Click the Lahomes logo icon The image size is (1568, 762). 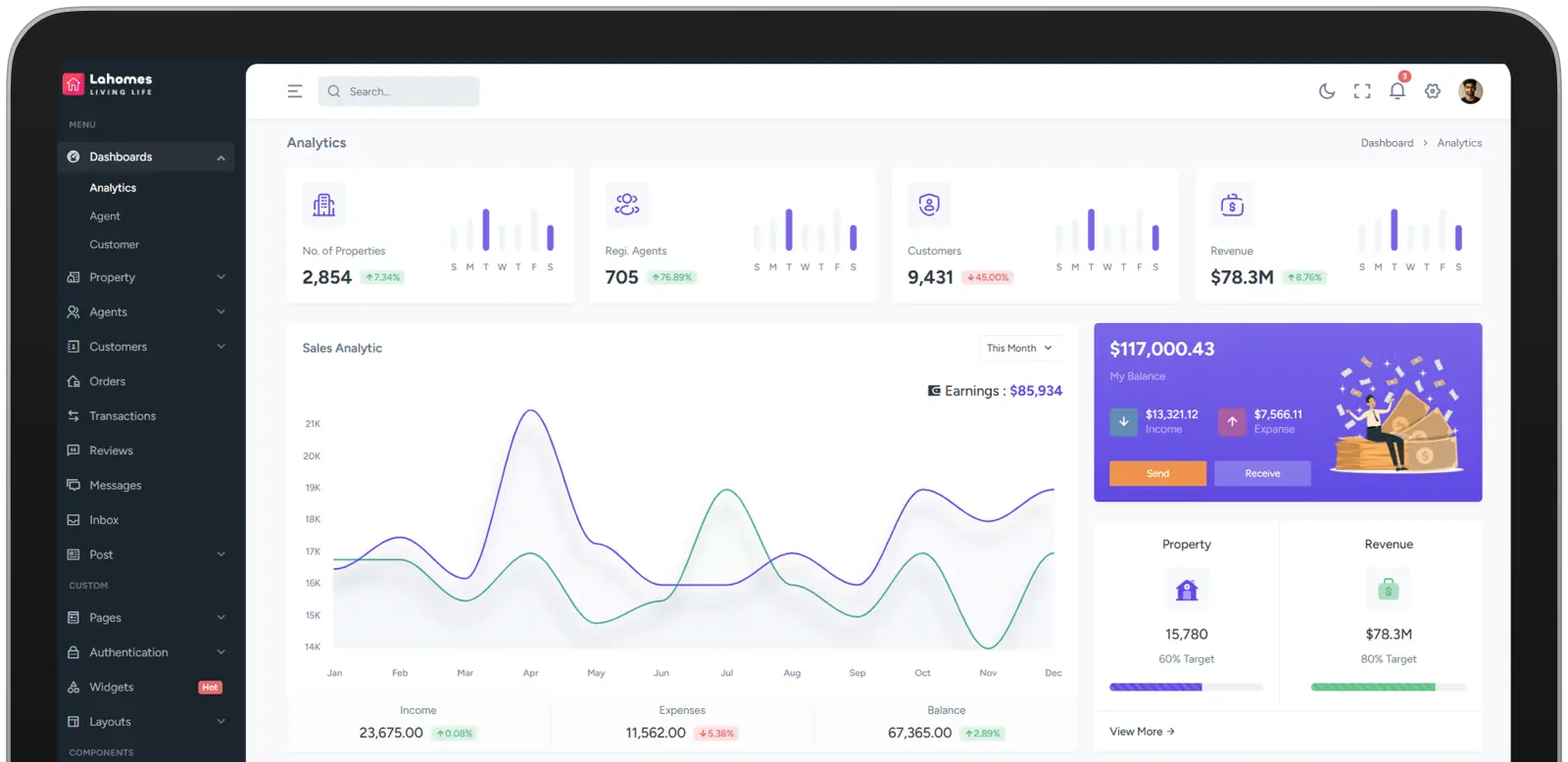73,84
